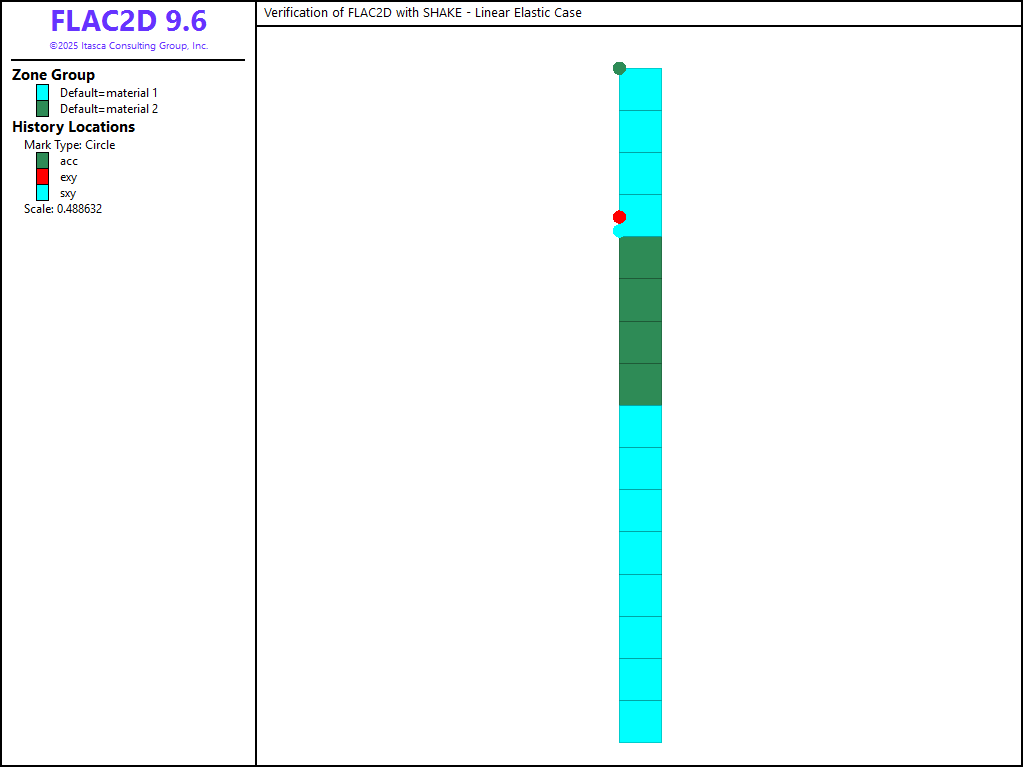Click the Mark Type: Circle label
Viewport: 1024px width, 768px height.
pos(69,145)
